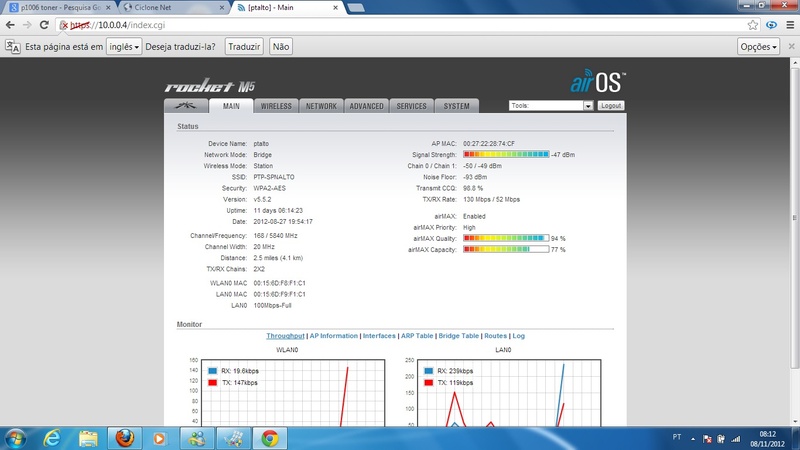Switch to the 'Ciclone Net' browser tab
Image resolution: width=800 pixels, height=450 pixels.
[x=172, y=8]
